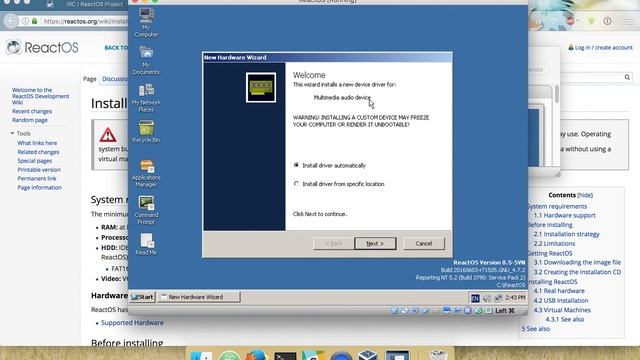
Task: Jump to 5 See also in Contents
Action: pyautogui.click(x=536, y=329)
